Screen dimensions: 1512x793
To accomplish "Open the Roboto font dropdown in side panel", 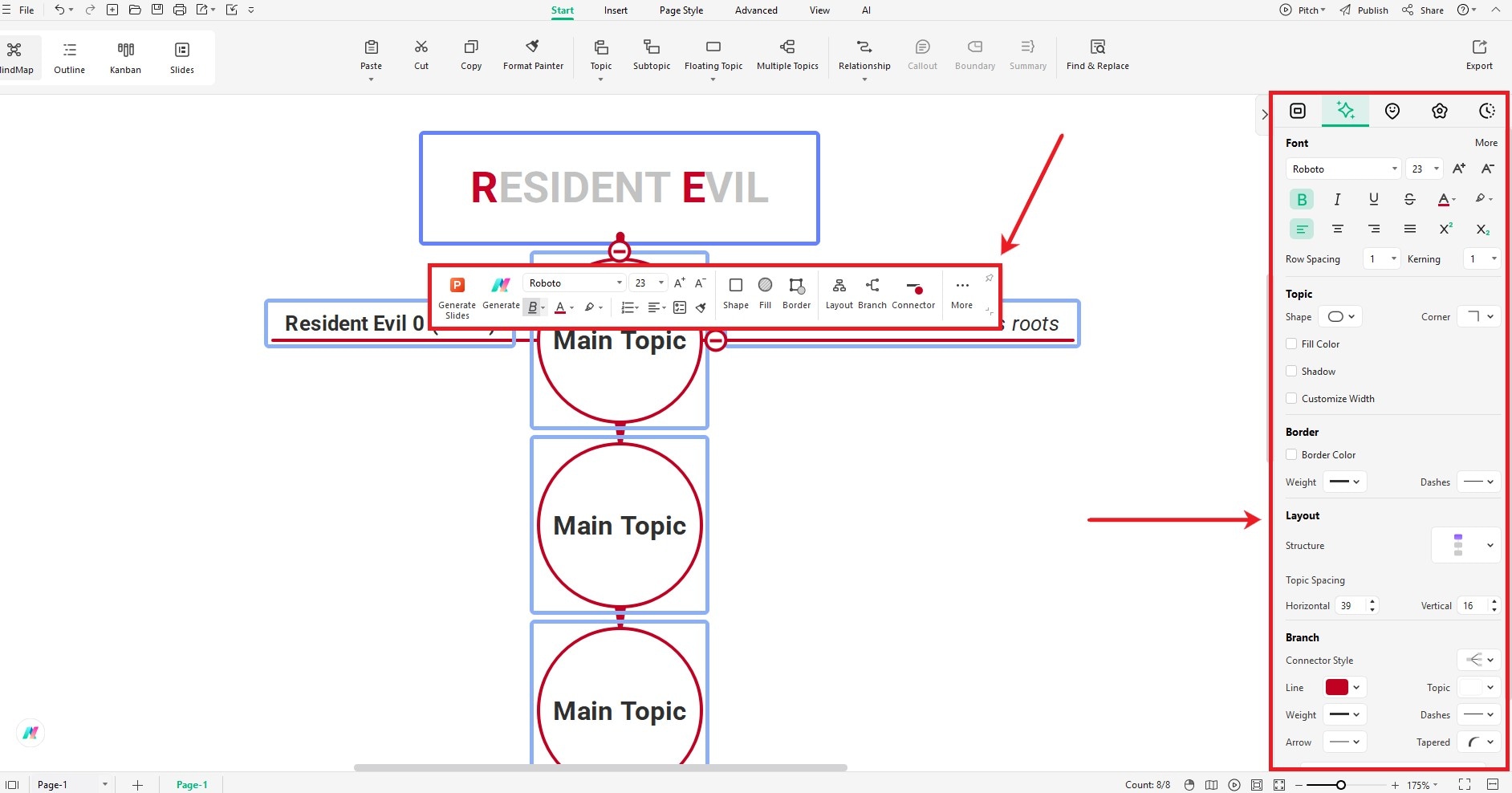I will [x=1343, y=169].
